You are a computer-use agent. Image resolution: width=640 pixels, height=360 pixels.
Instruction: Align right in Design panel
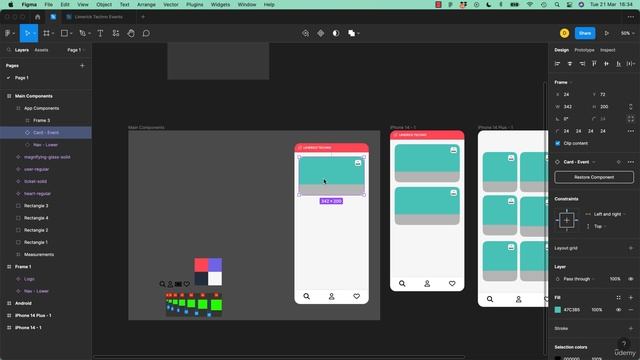coord(582,64)
